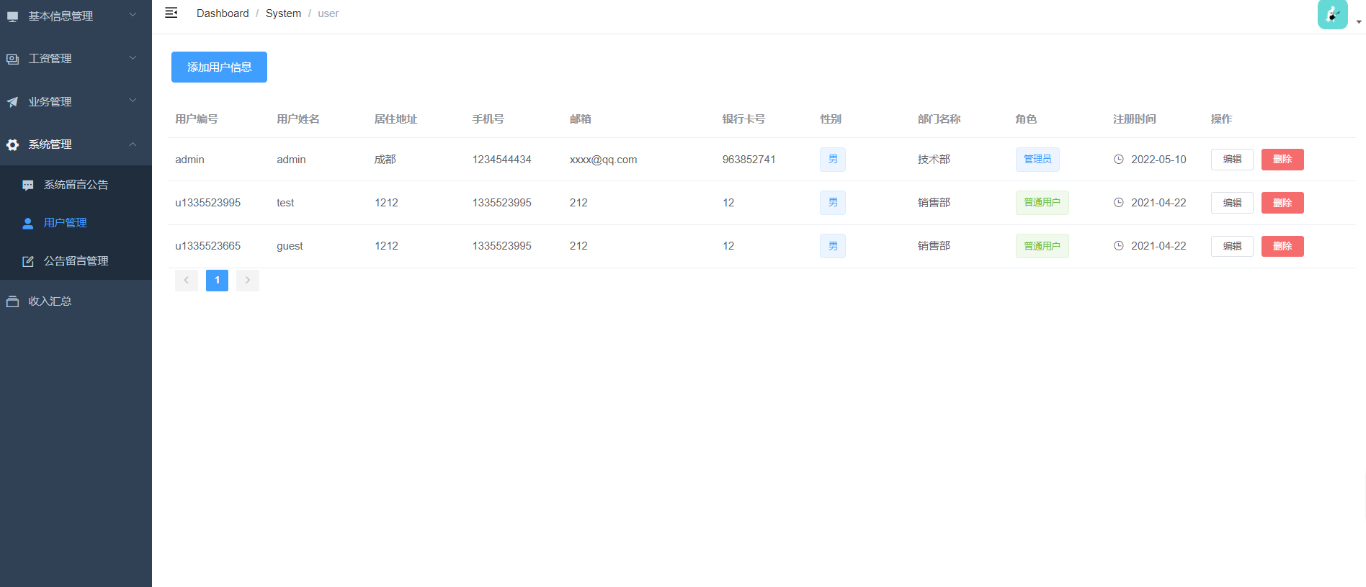Expand the 基本信息管理 submenu arrow
Image resolution: width=1366 pixels, height=587 pixels.
[133, 15]
